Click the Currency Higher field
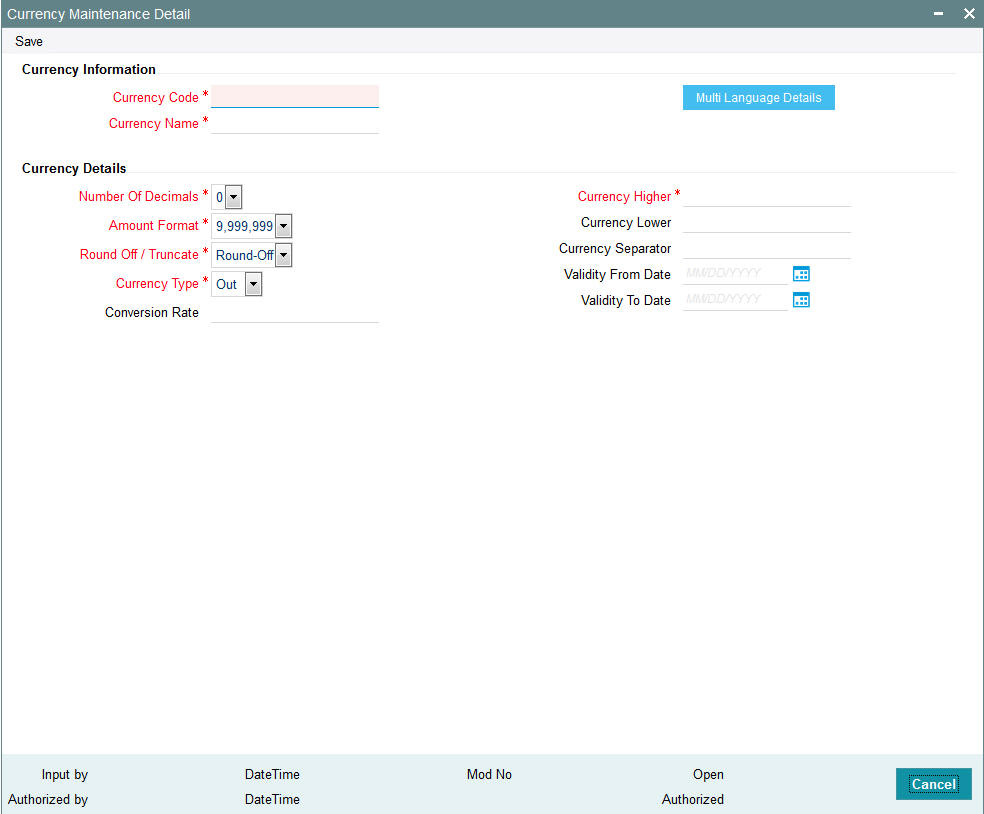Image resolution: width=984 pixels, height=814 pixels. [767, 196]
